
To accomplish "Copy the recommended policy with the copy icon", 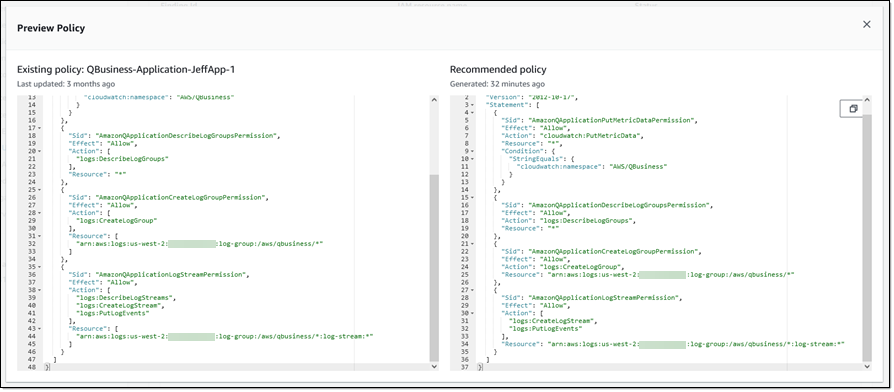I will pyautogui.click(x=852, y=109).
